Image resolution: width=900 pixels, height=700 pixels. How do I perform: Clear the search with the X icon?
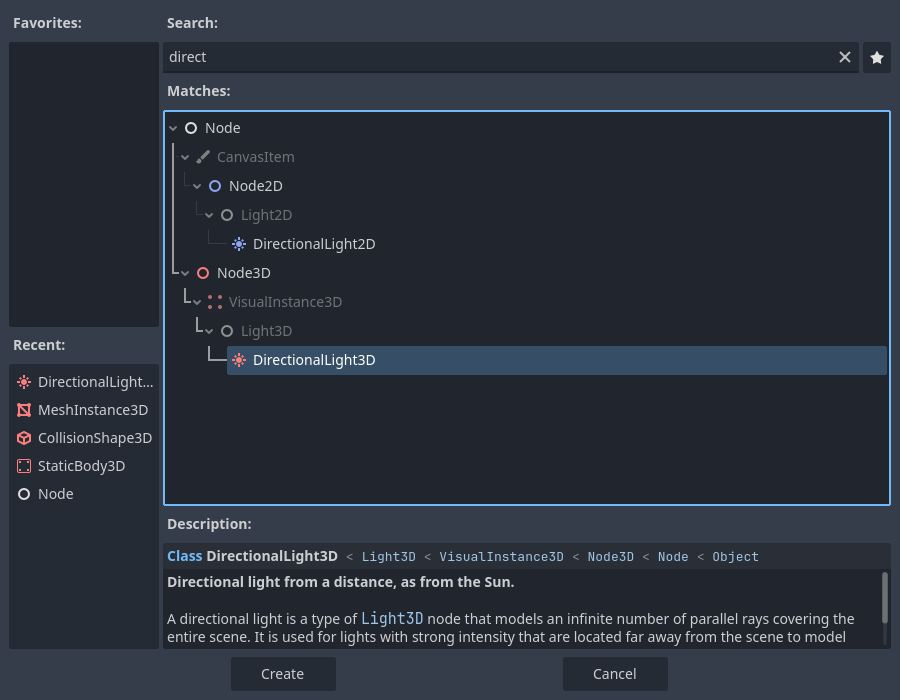tap(845, 57)
